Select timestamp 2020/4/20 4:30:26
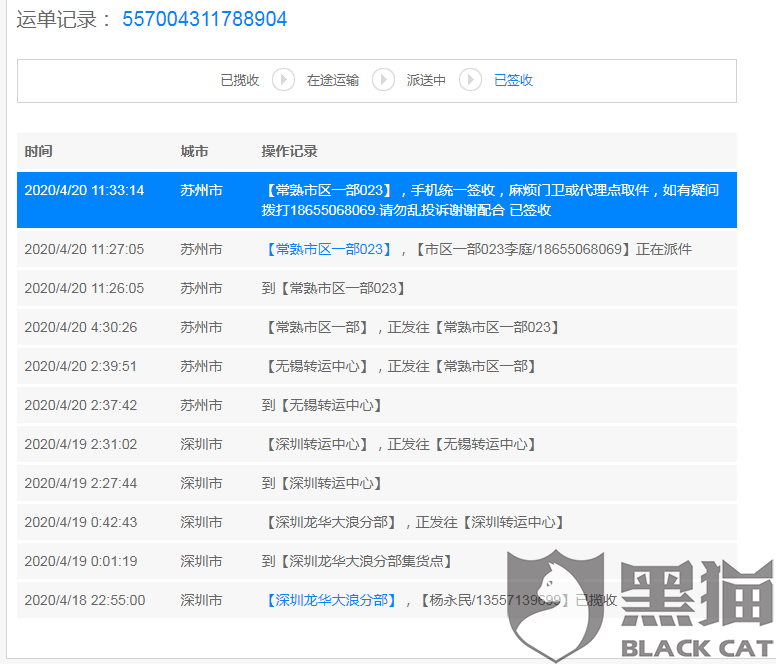This screenshot has height=664, width=776. pos(81,328)
